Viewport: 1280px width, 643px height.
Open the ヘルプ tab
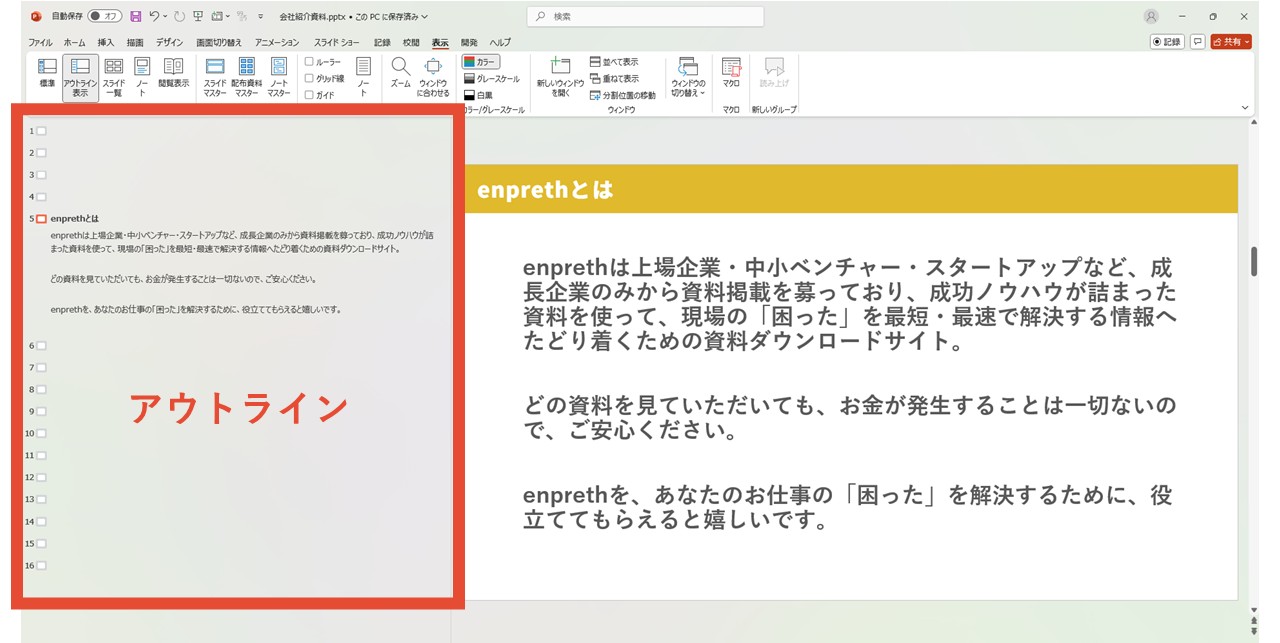[x=500, y=43]
